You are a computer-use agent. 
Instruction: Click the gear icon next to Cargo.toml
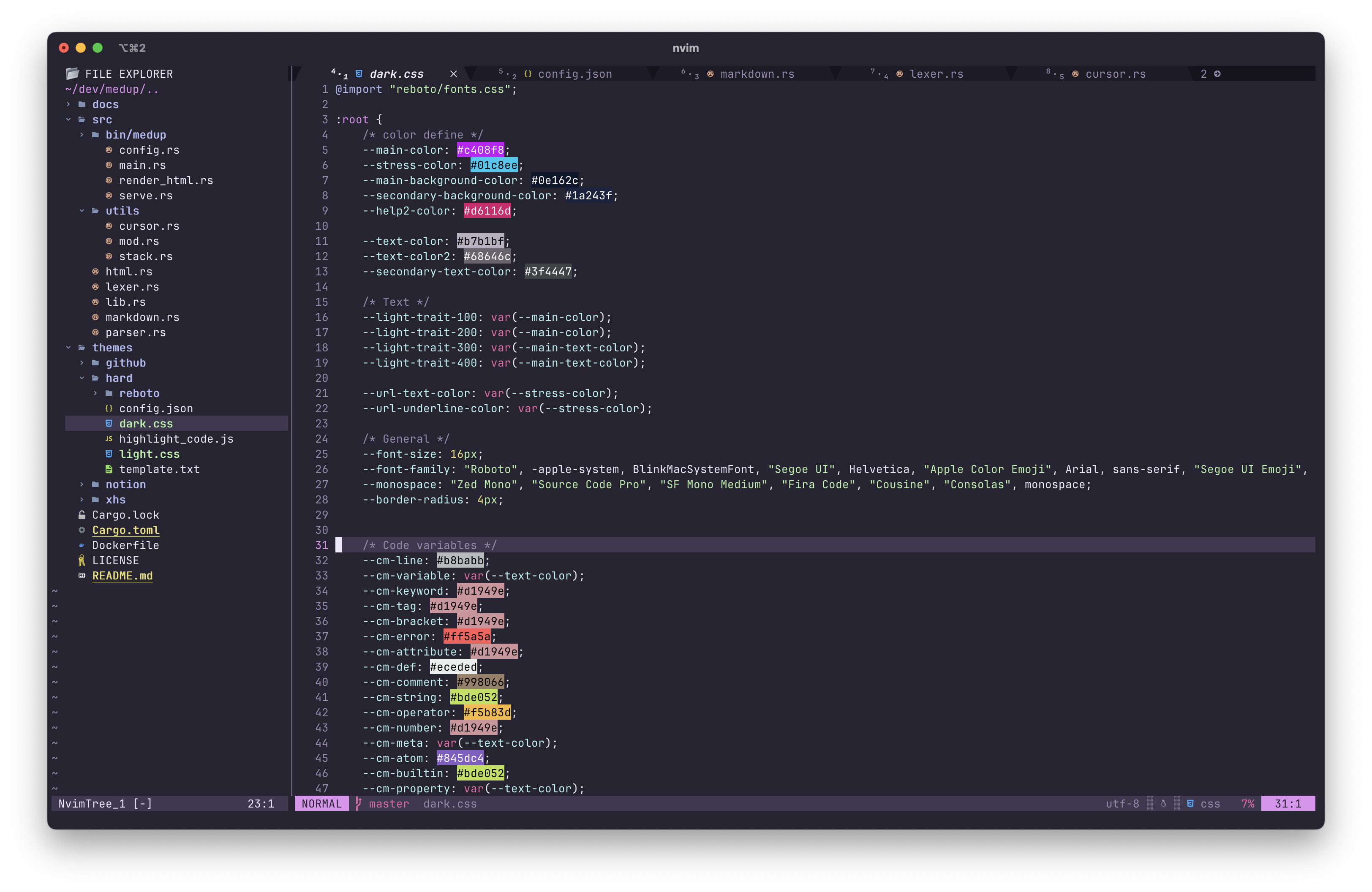coord(82,530)
